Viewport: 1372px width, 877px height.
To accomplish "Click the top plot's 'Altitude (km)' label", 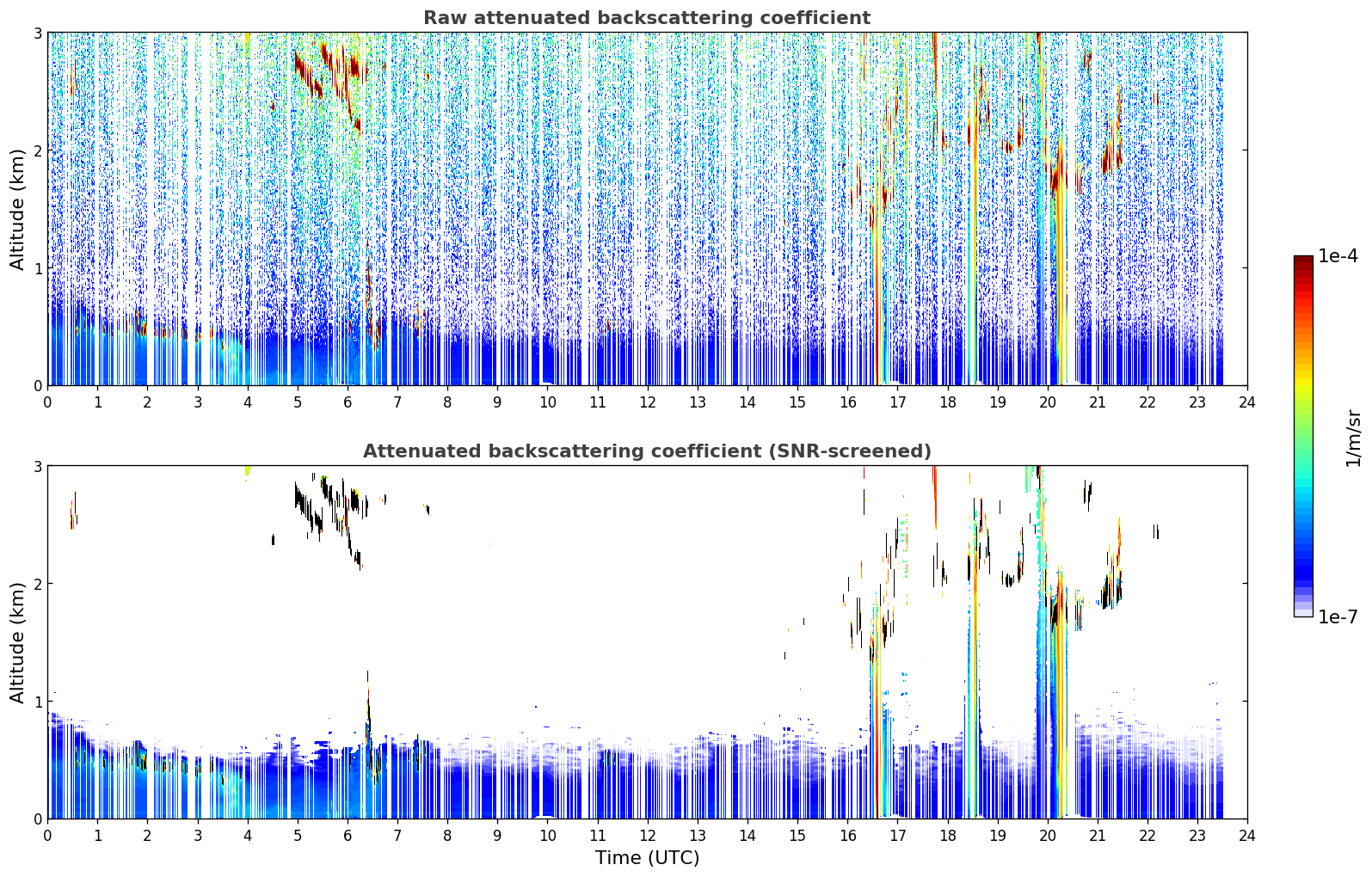I will pyautogui.click(x=17, y=209).
